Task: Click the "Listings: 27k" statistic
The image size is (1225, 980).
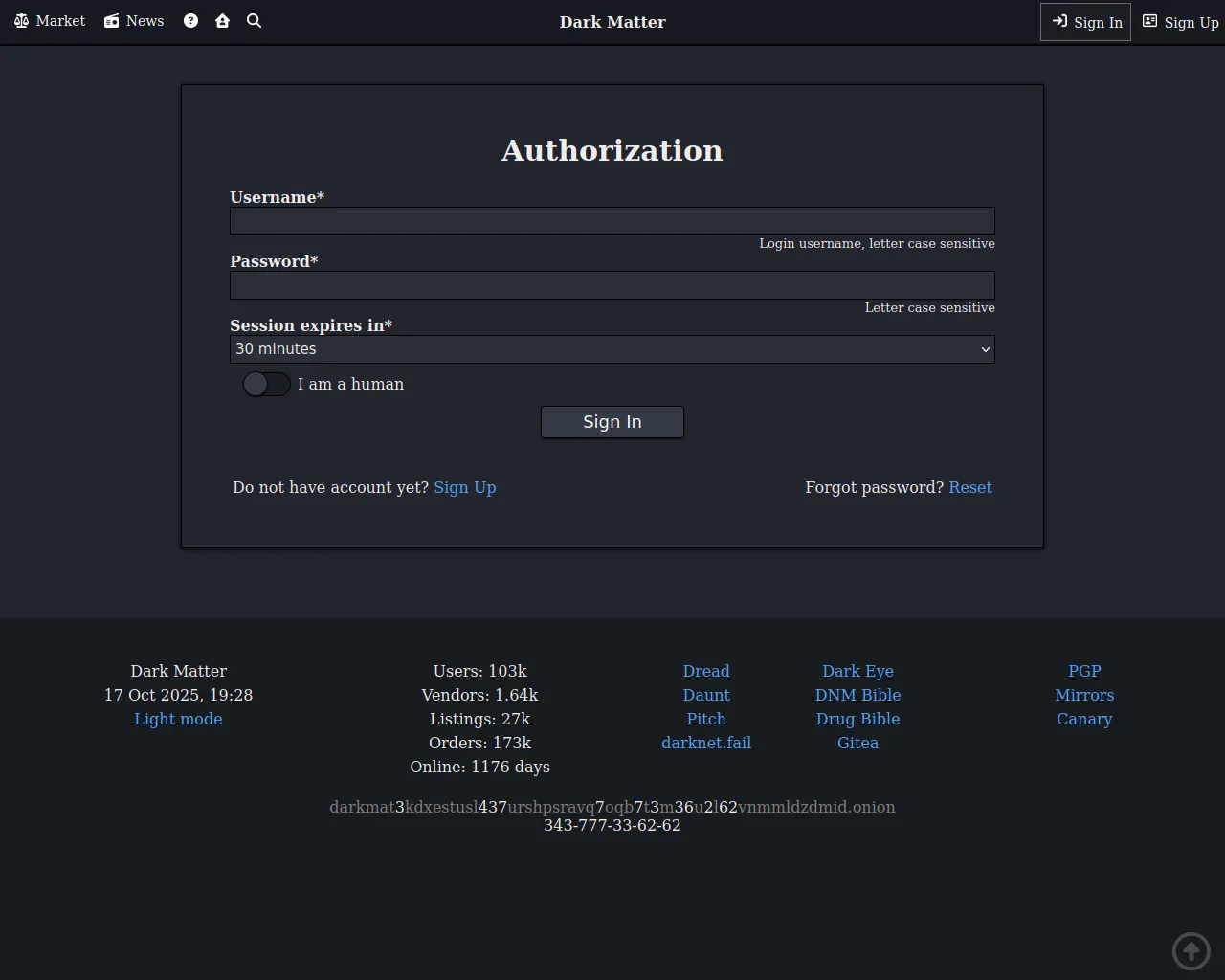Action: point(480,719)
